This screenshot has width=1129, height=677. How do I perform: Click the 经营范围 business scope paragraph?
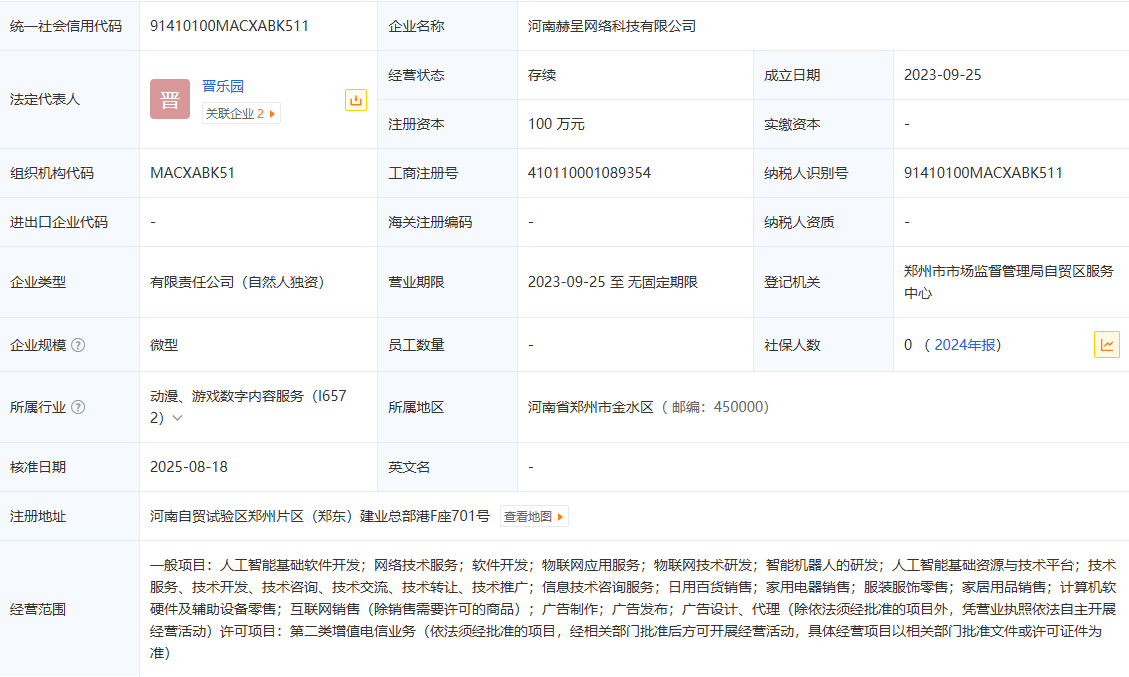632,609
